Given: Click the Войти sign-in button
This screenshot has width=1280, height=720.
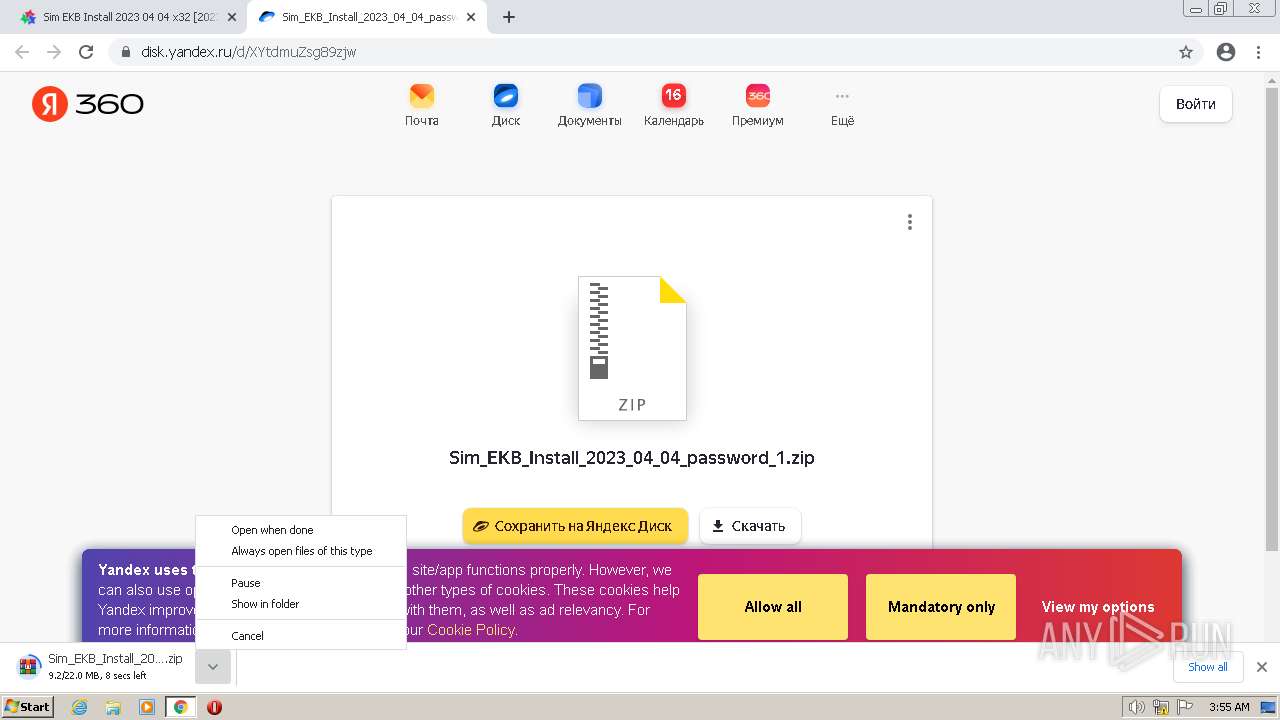Looking at the screenshot, I should click(1196, 104).
